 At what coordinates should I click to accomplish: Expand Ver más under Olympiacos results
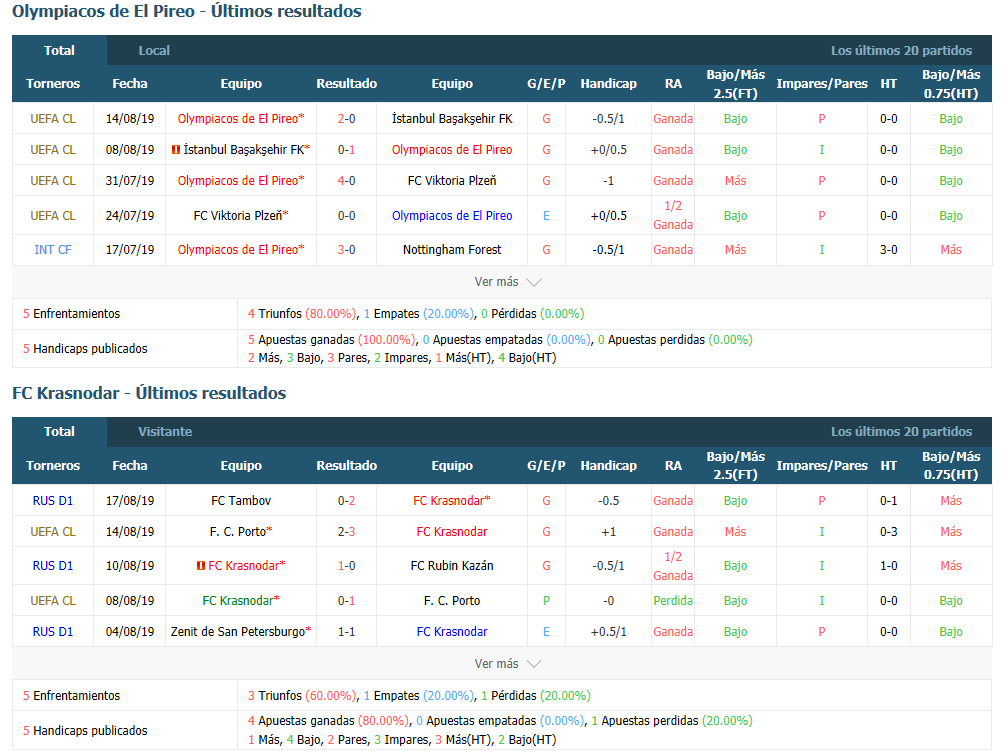[508, 282]
